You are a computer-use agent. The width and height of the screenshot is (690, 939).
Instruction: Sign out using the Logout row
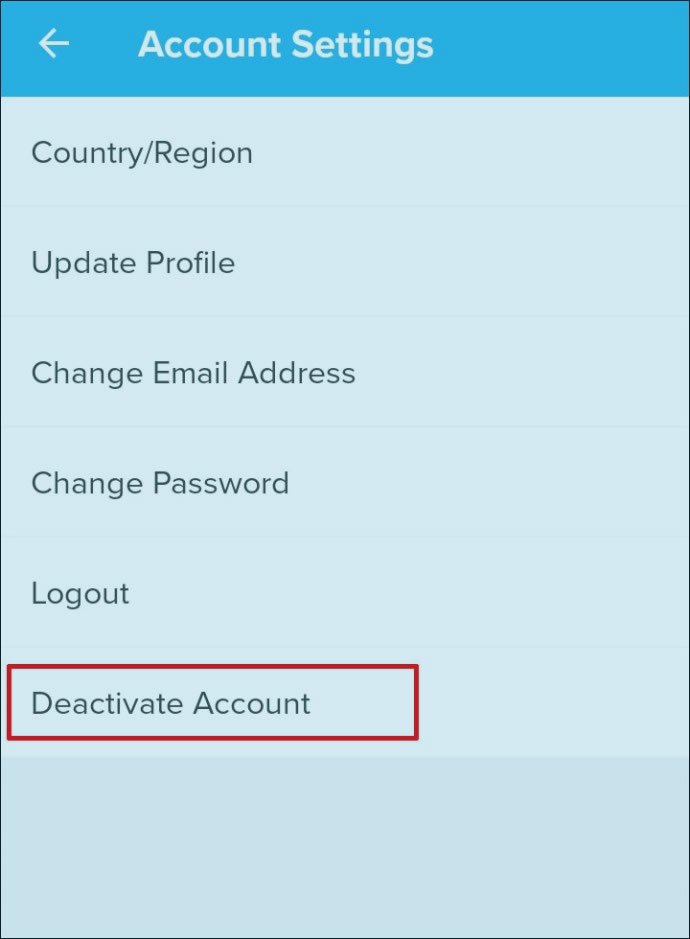click(x=80, y=593)
